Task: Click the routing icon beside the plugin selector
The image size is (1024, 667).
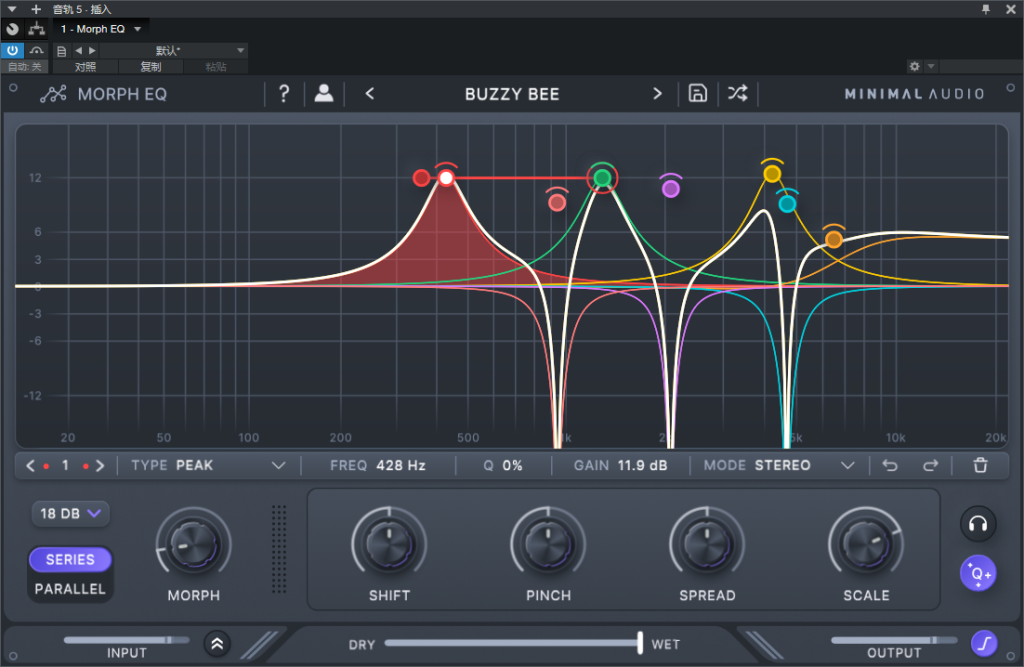Action: (37, 29)
